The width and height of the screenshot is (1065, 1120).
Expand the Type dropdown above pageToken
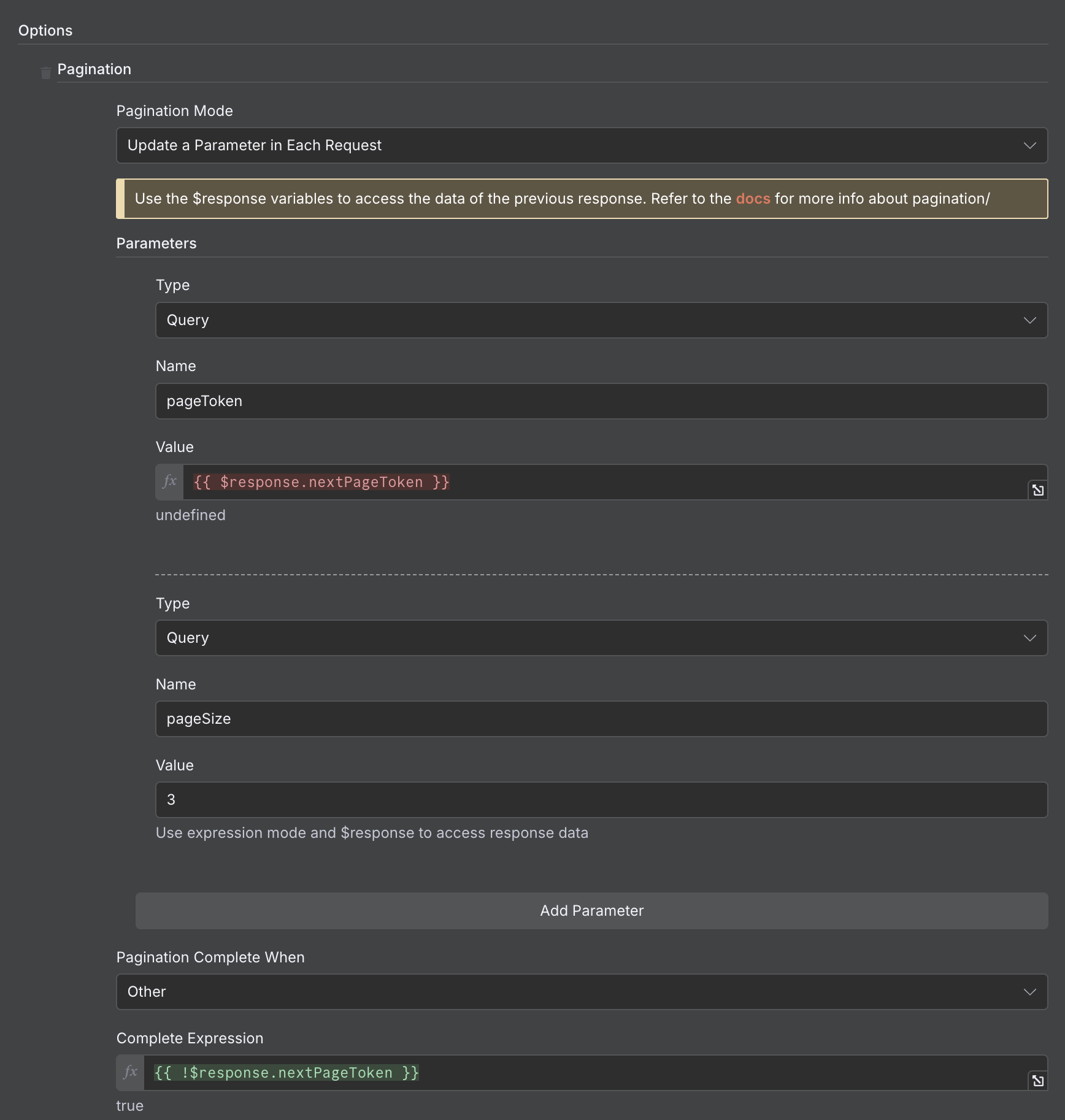(x=601, y=320)
